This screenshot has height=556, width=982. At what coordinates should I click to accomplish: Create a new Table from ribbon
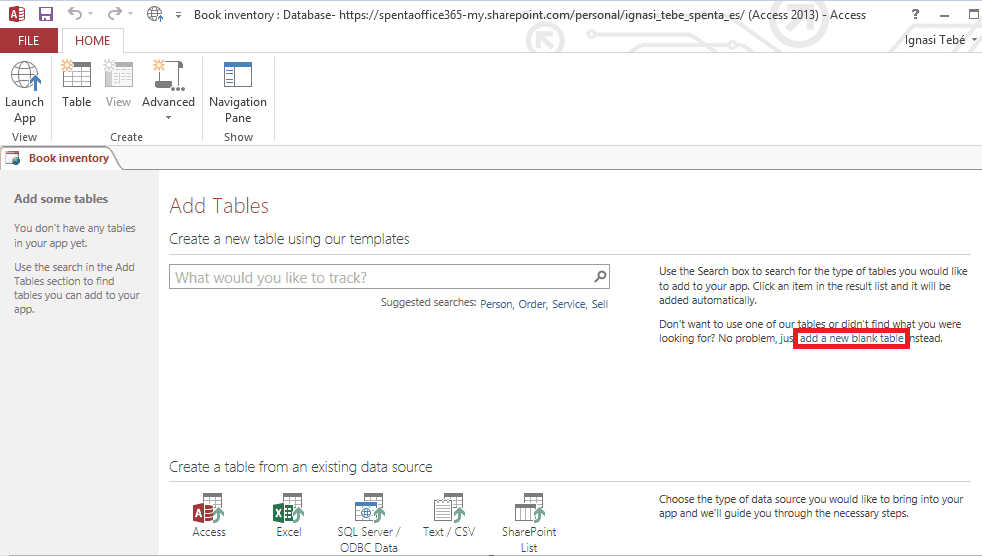pos(76,84)
